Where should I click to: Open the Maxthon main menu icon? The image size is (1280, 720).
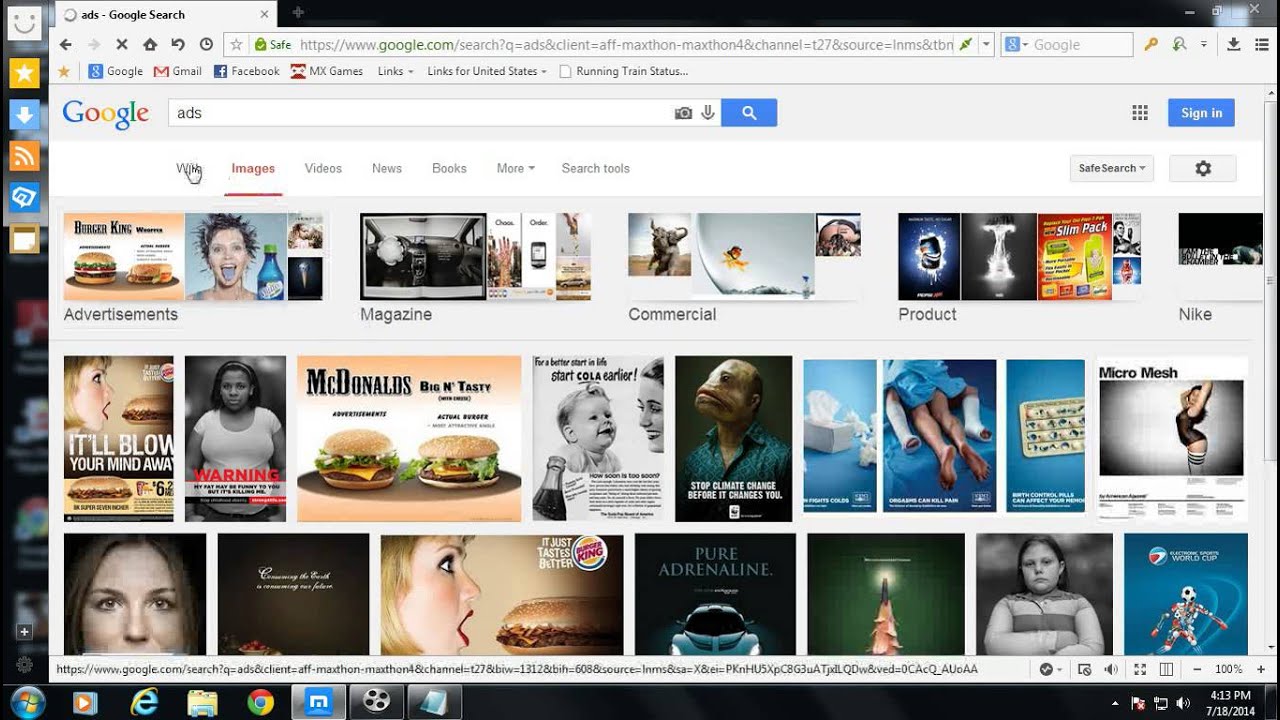tap(1261, 44)
